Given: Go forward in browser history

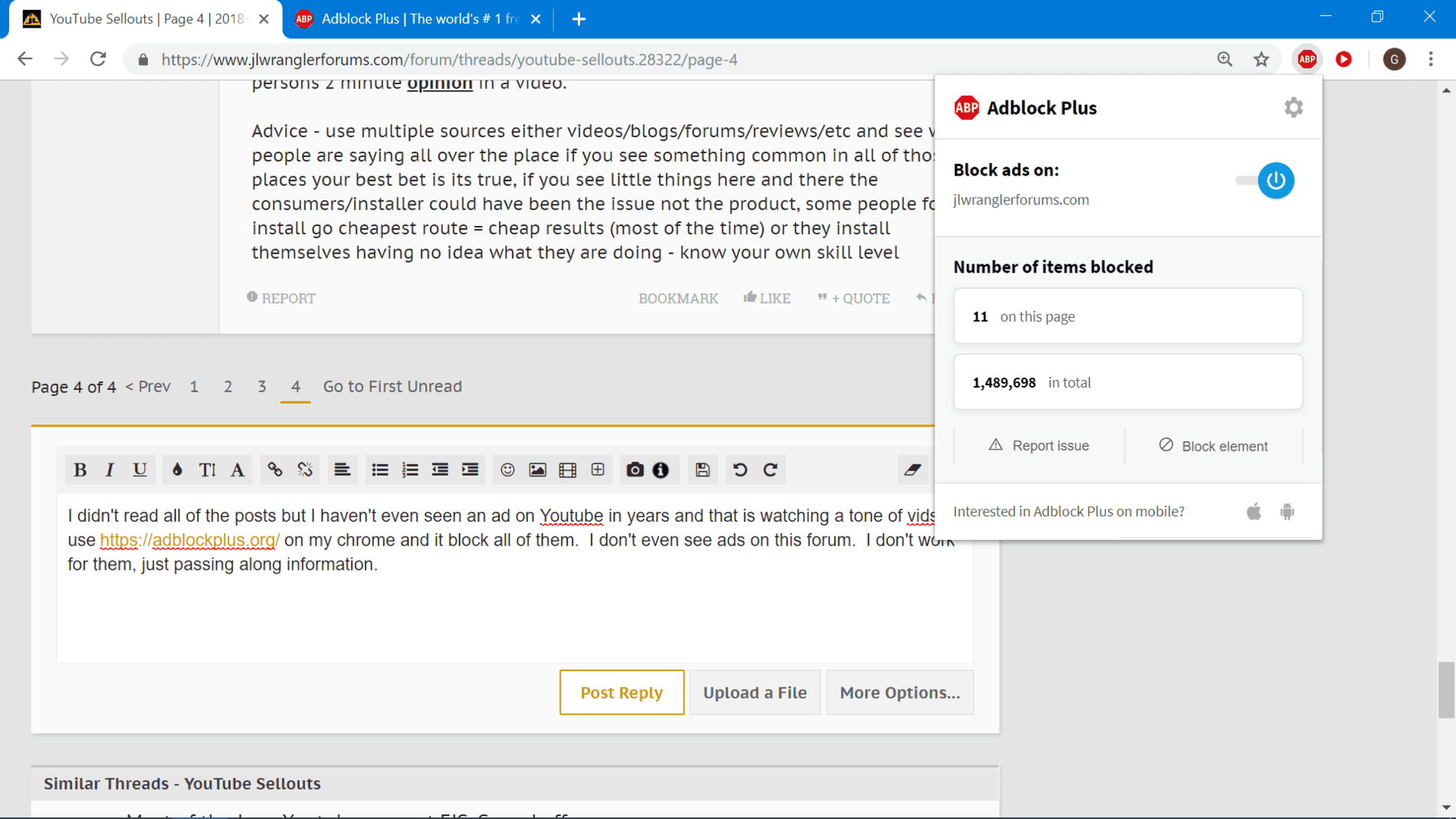Looking at the screenshot, I should (61, 59).
